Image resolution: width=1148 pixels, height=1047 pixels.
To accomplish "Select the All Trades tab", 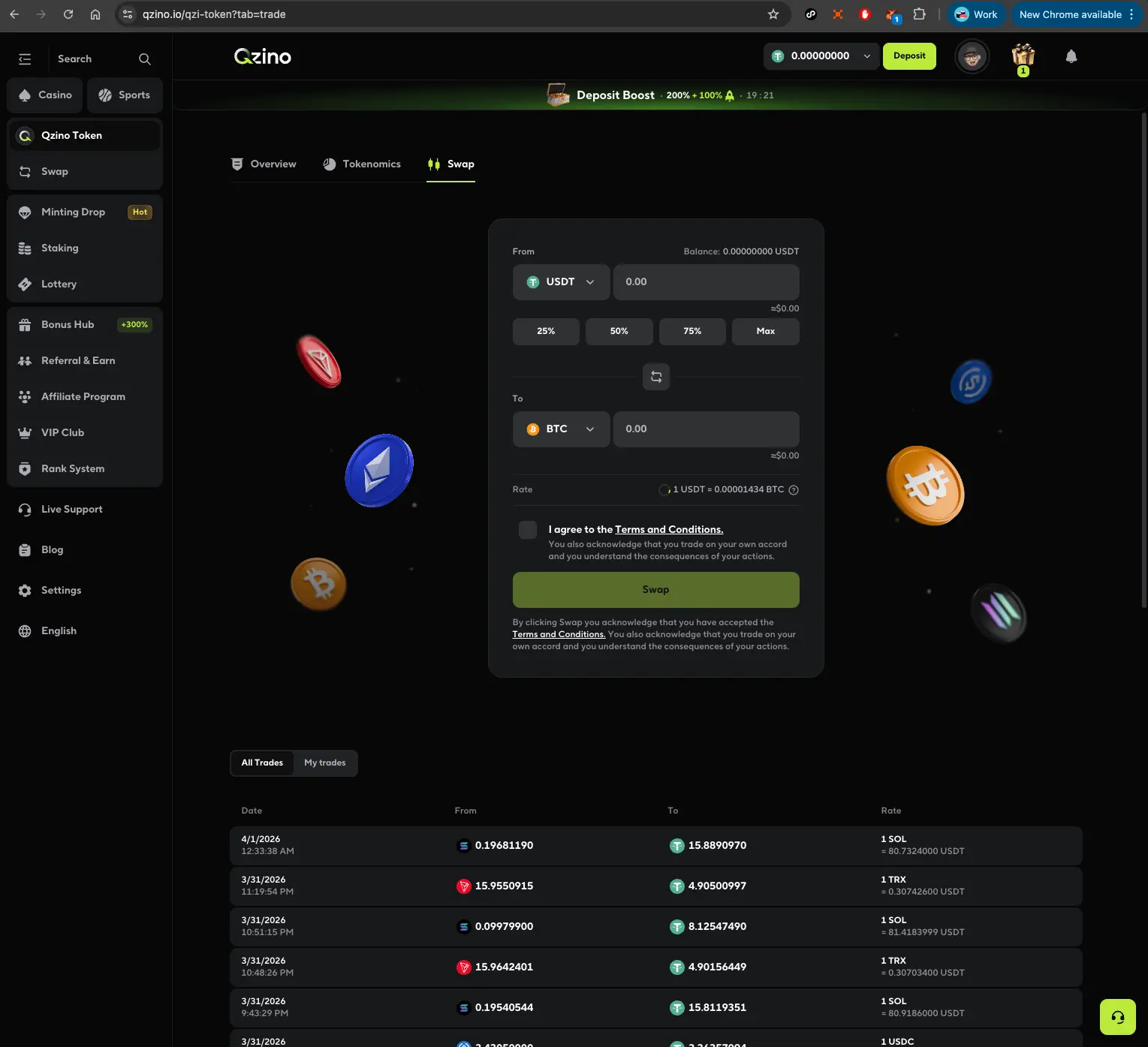I will (x=262, y=763).
